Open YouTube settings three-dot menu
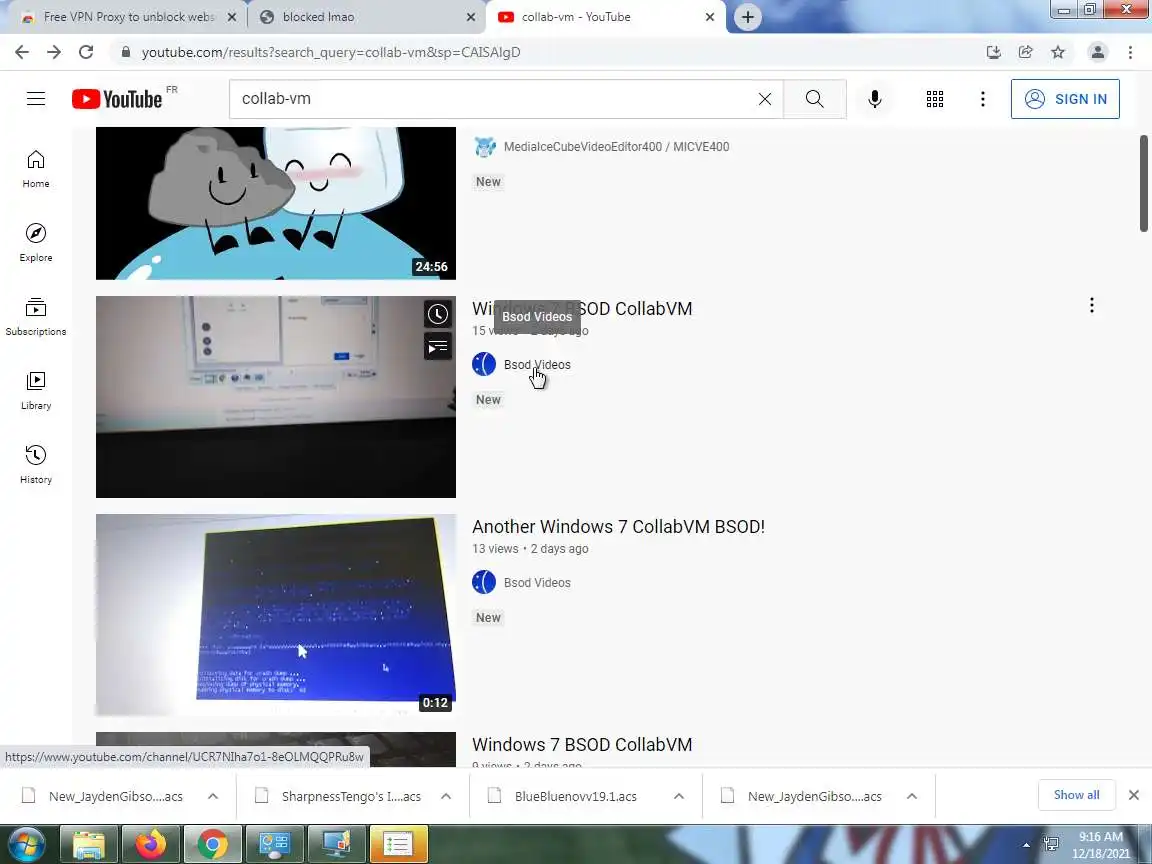 982,99
